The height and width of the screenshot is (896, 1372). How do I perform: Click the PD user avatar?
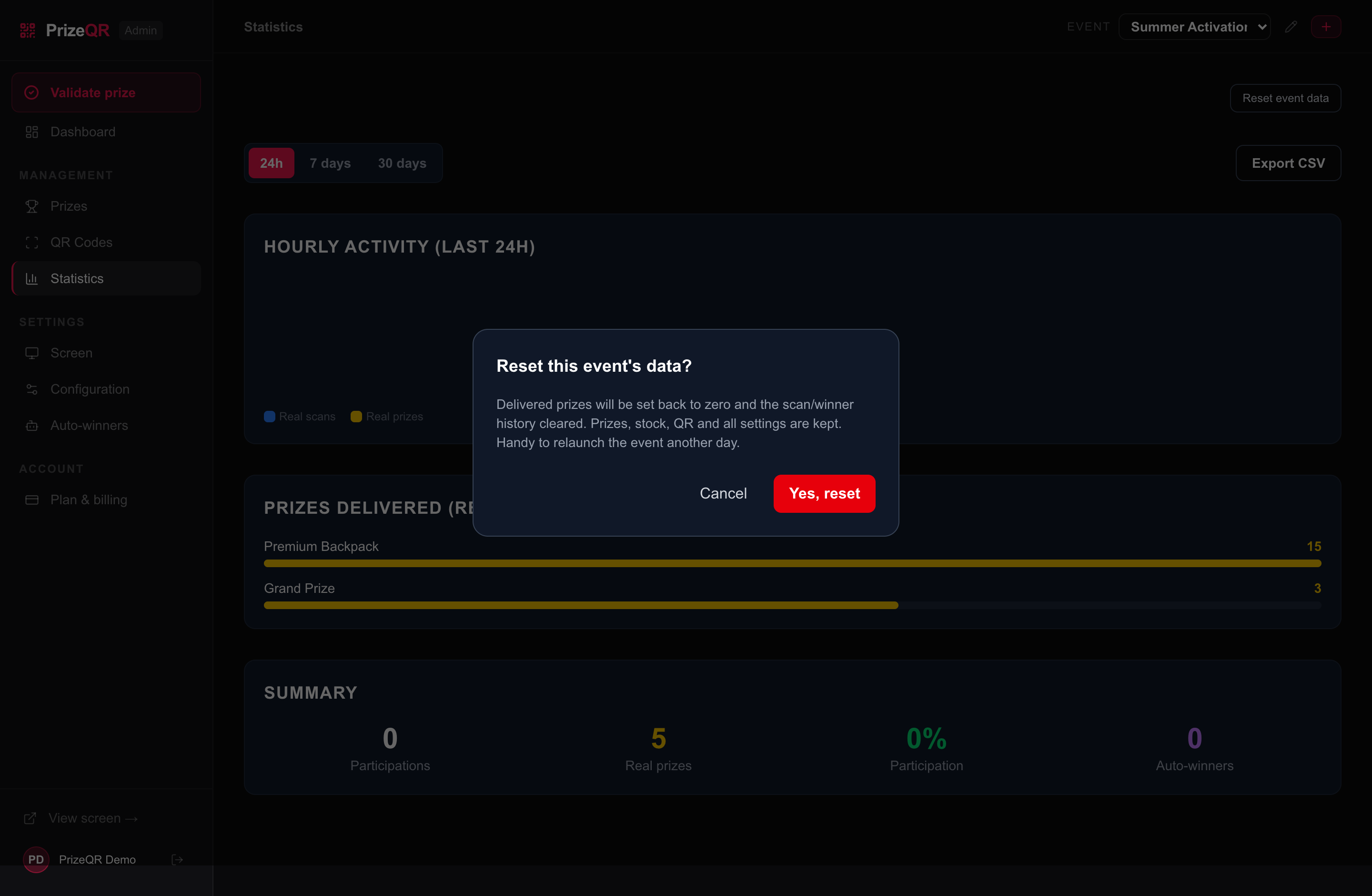pyautogui.click(x=36, y=860)
